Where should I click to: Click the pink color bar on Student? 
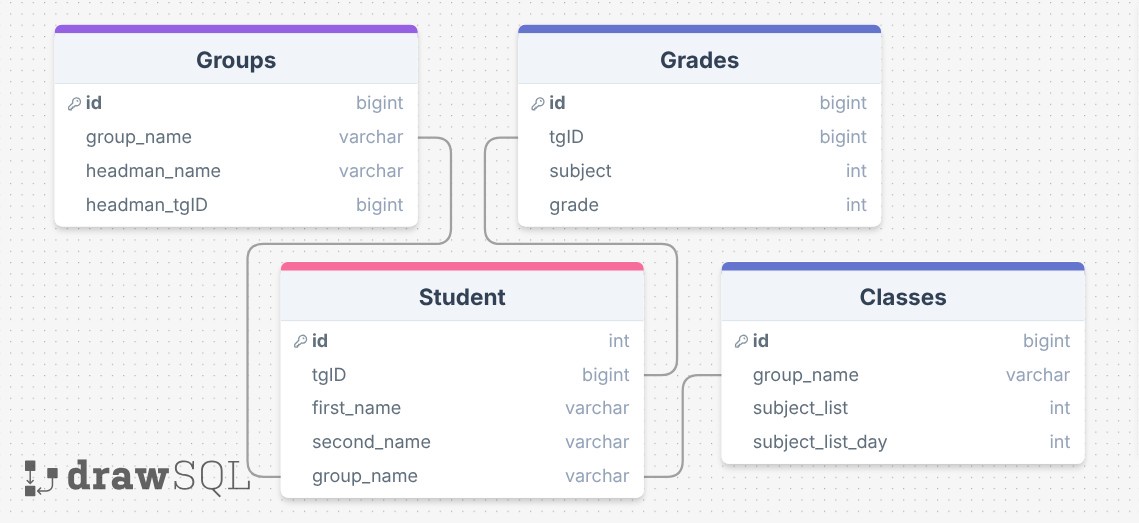tap(462, 266)
